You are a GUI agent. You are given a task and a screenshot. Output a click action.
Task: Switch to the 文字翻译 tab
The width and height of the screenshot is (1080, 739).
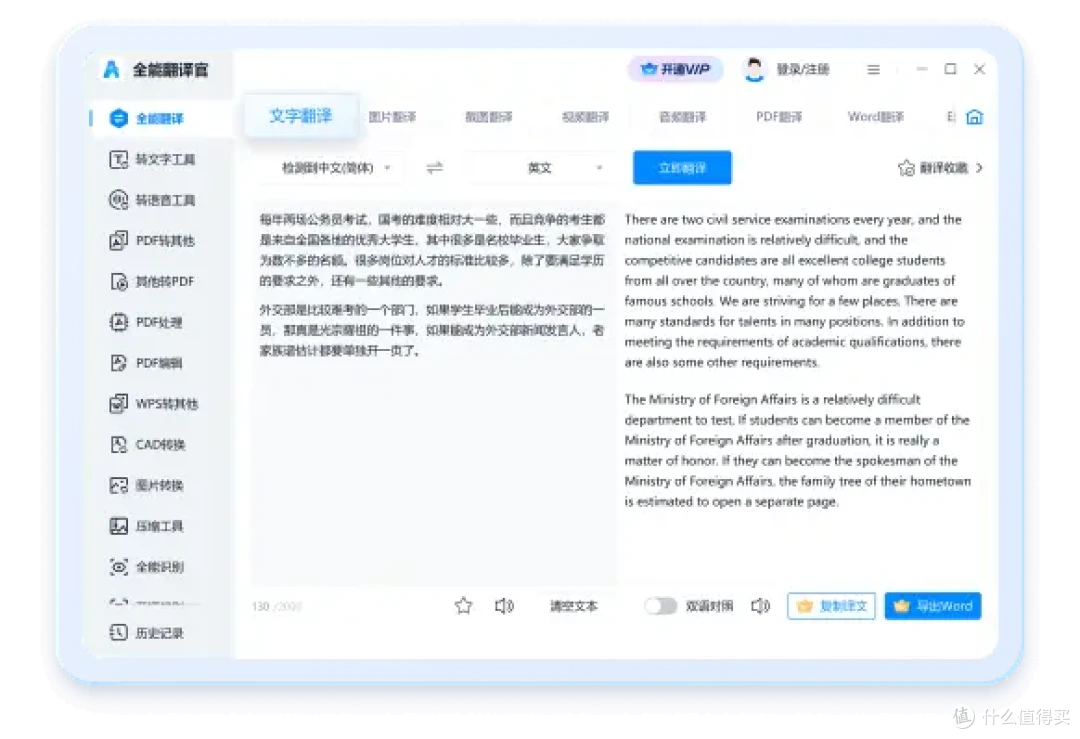pos(300,116)
